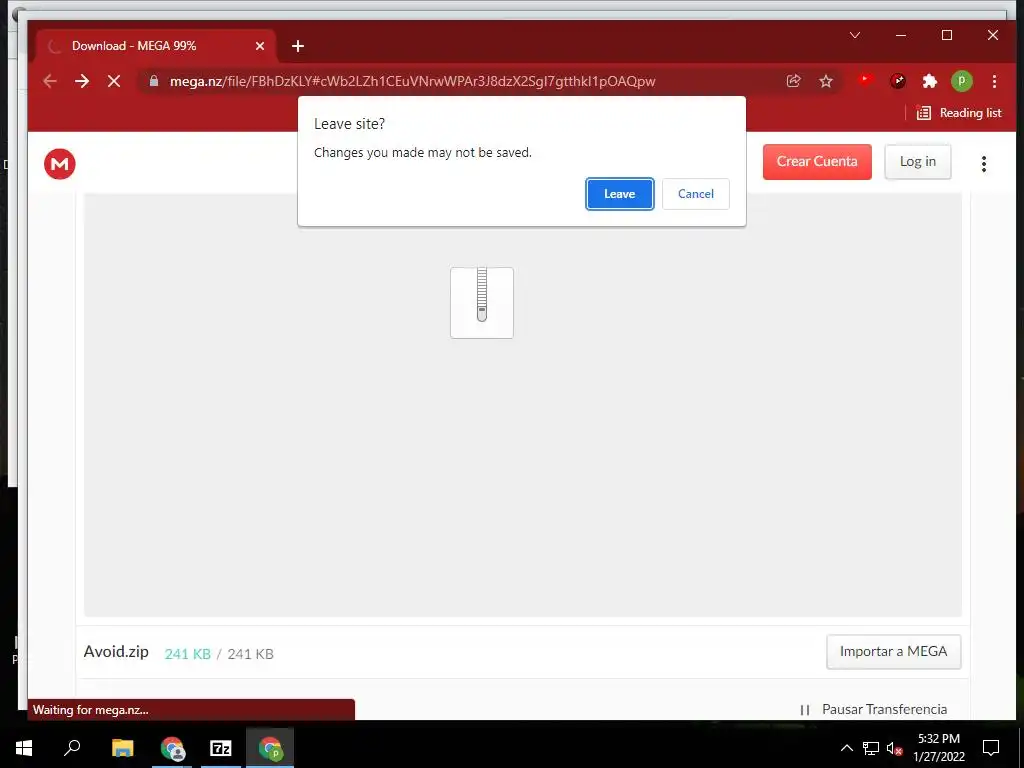
Task: Open Chrome's three-dot menu
Action: click(994, 81)
